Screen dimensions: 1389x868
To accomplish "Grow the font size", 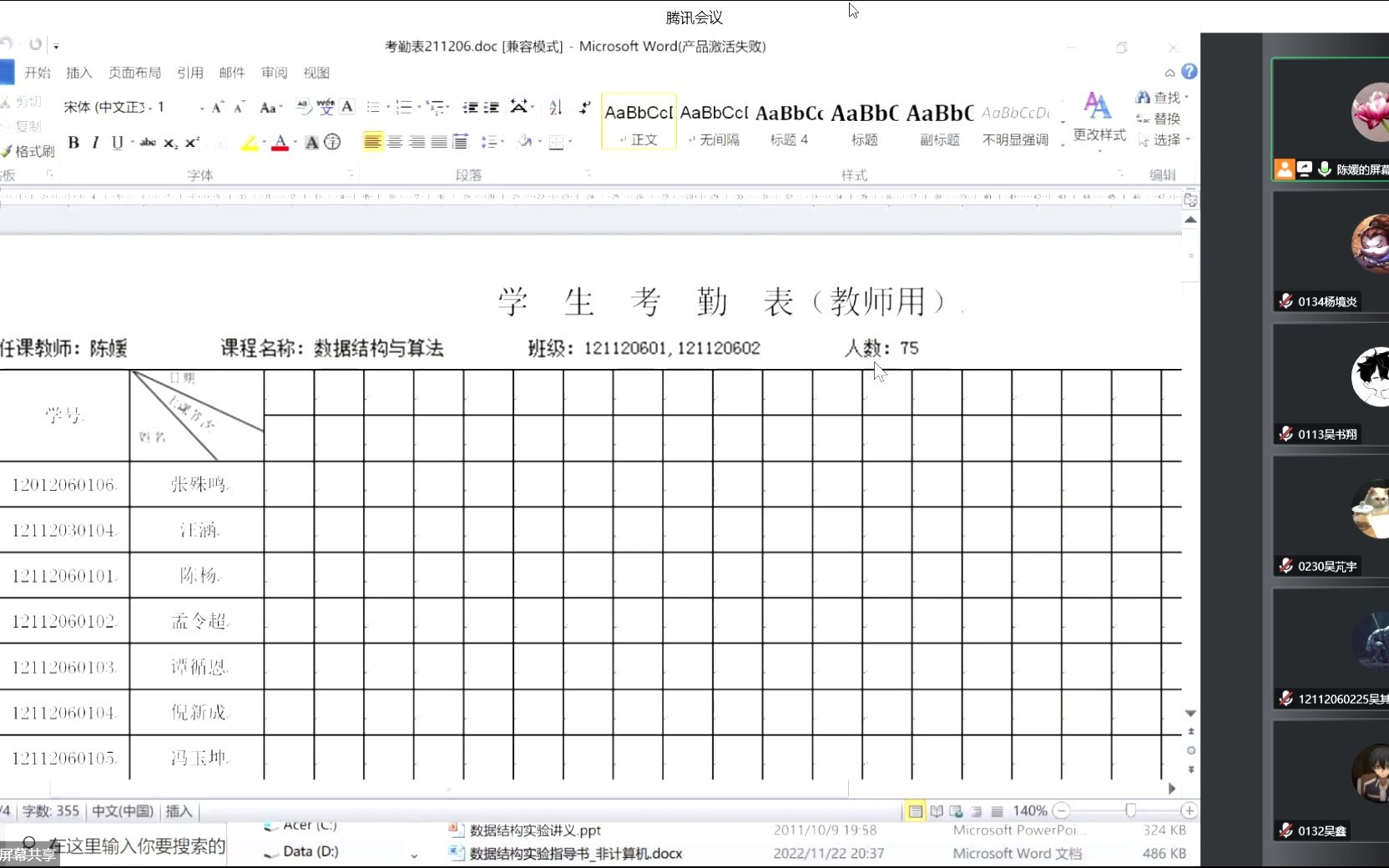I will pyautogui.click(x=217, y=107).
